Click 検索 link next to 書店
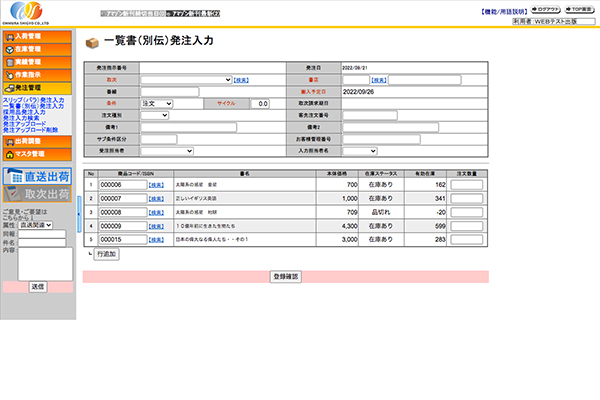This screenshot has width=600, height=400. 379,80
